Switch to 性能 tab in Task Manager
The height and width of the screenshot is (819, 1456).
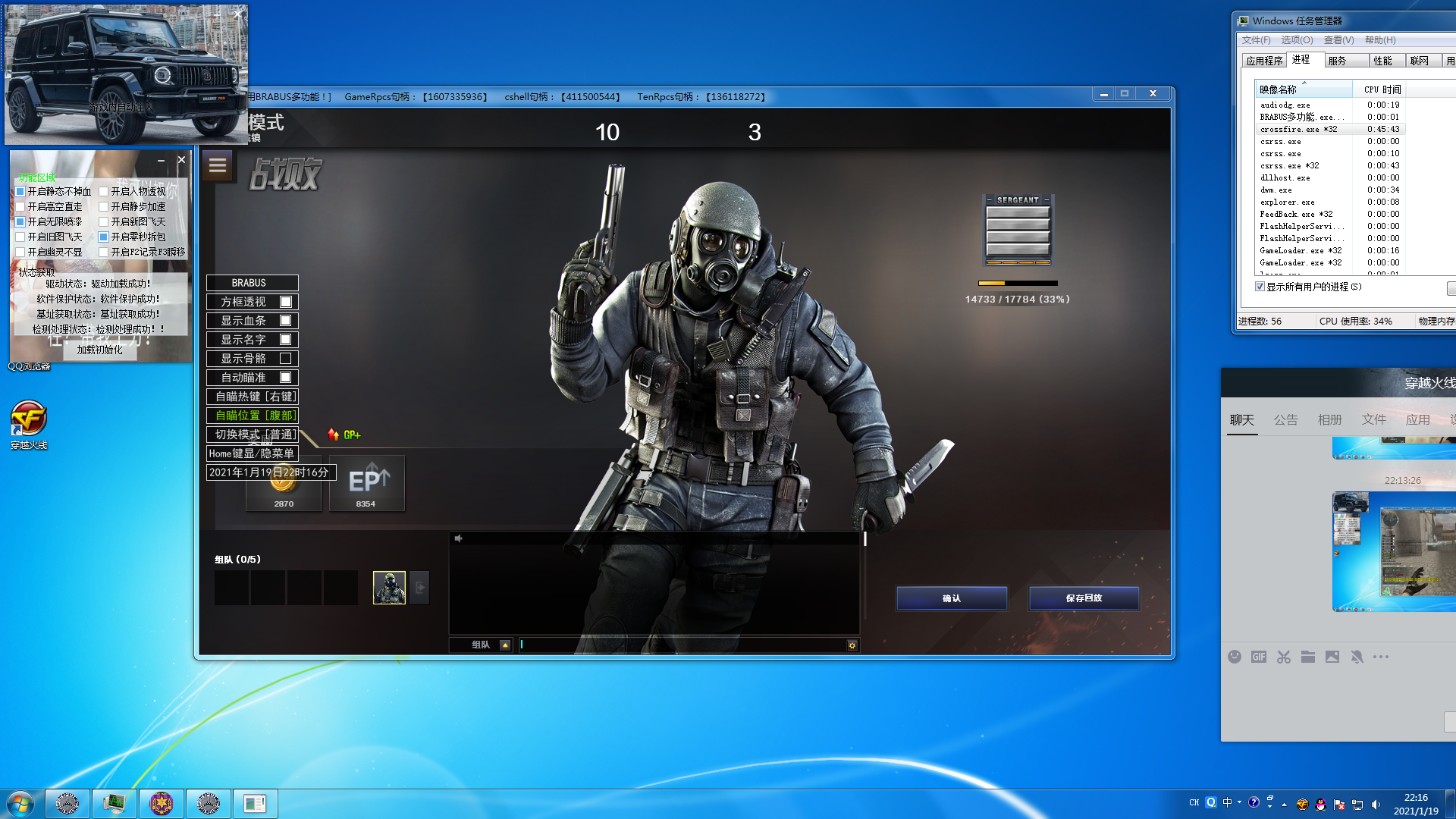(1382, 61)
